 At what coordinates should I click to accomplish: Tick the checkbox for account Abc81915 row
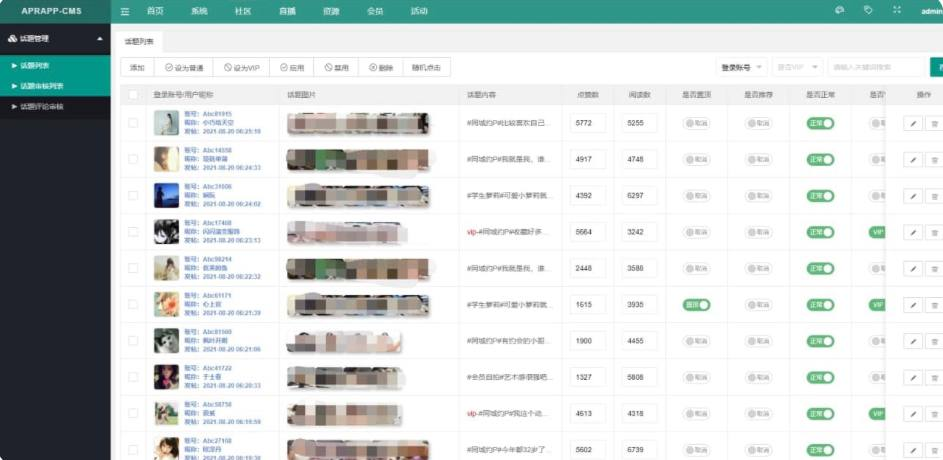(x=133, y=123)
